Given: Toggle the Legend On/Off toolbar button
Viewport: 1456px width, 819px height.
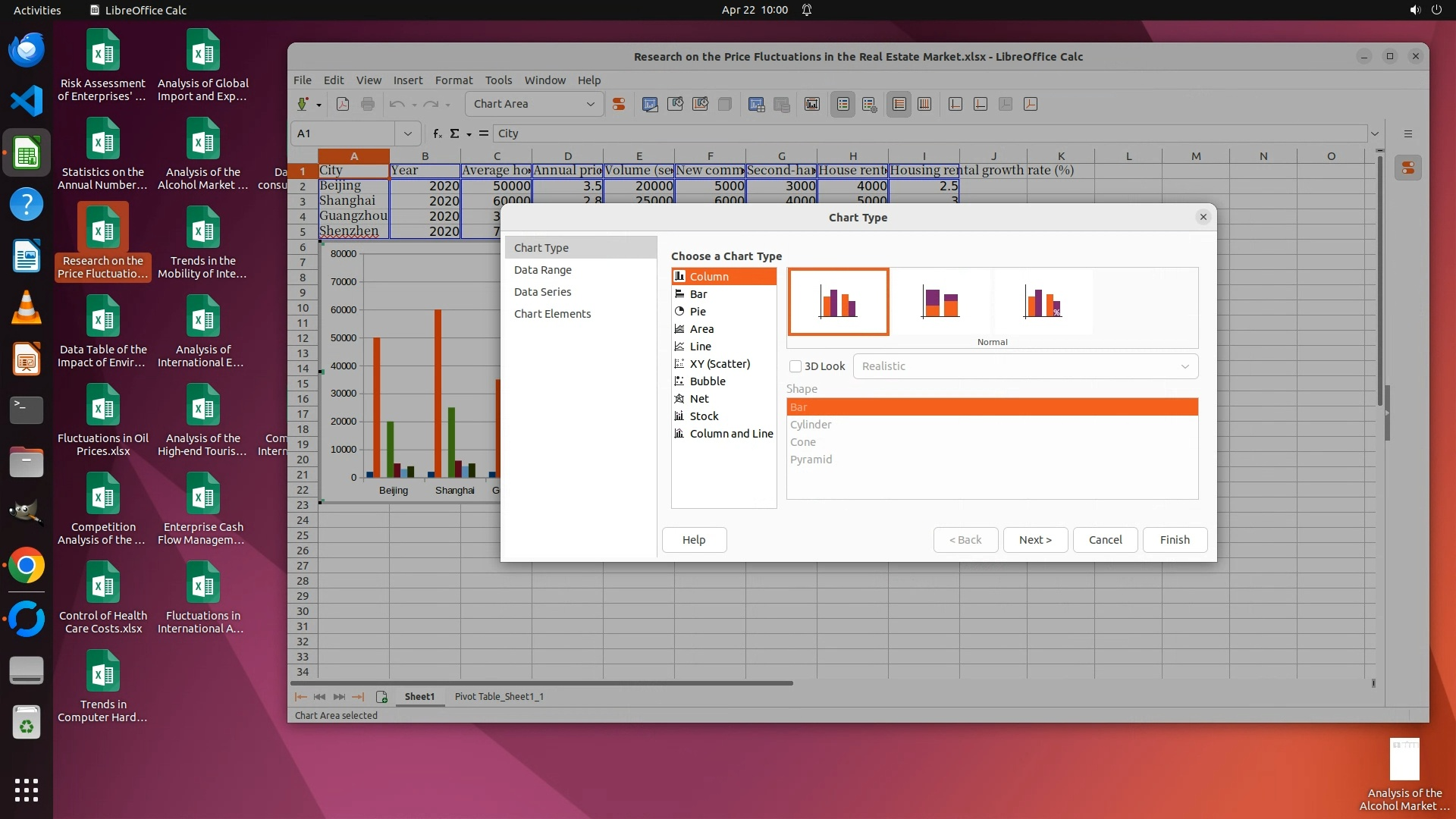Looking at the screenshot, I should click(843, 105).
